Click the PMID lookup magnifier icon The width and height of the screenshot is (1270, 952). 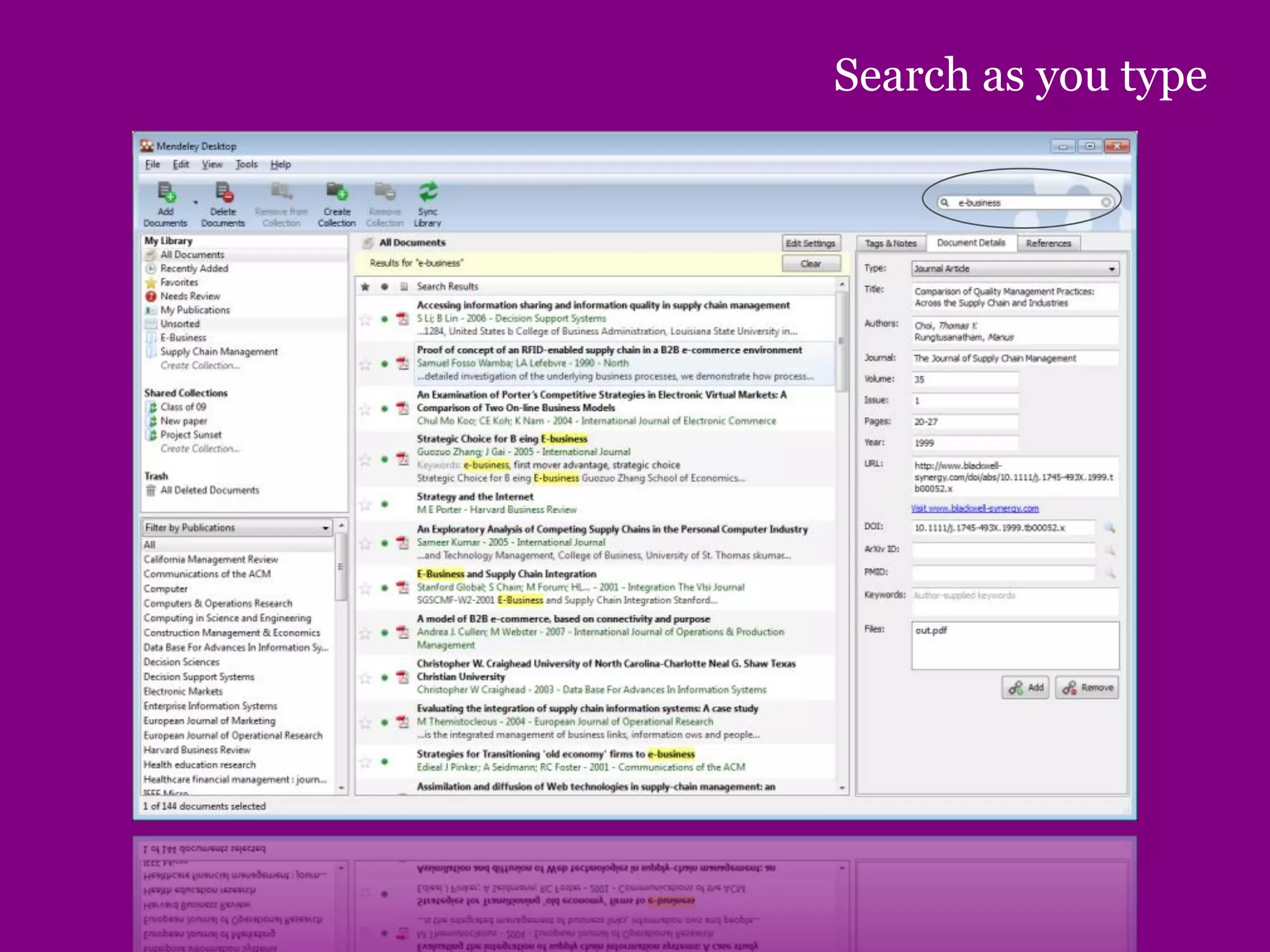(x=1109, y=573)
